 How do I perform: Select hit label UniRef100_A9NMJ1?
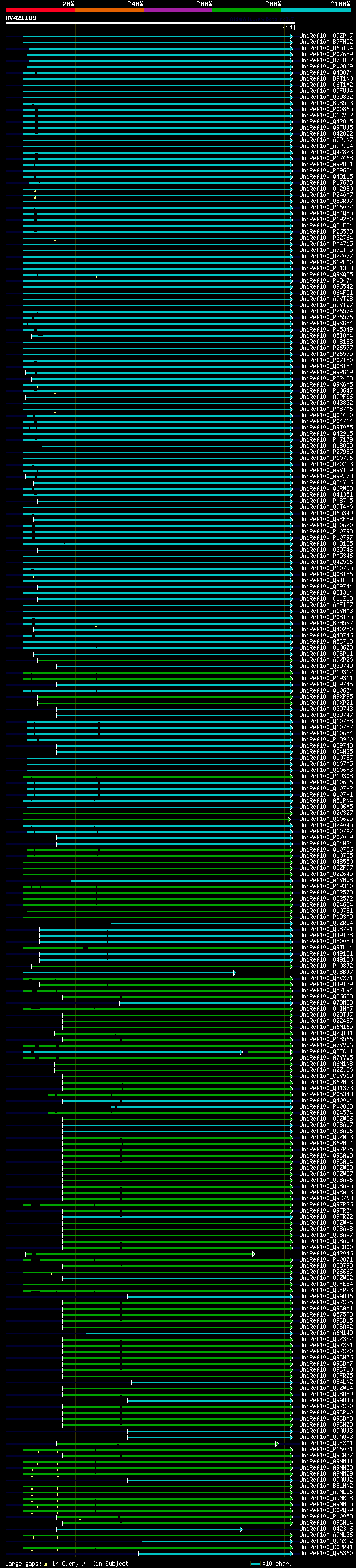tap(325, 1461)
